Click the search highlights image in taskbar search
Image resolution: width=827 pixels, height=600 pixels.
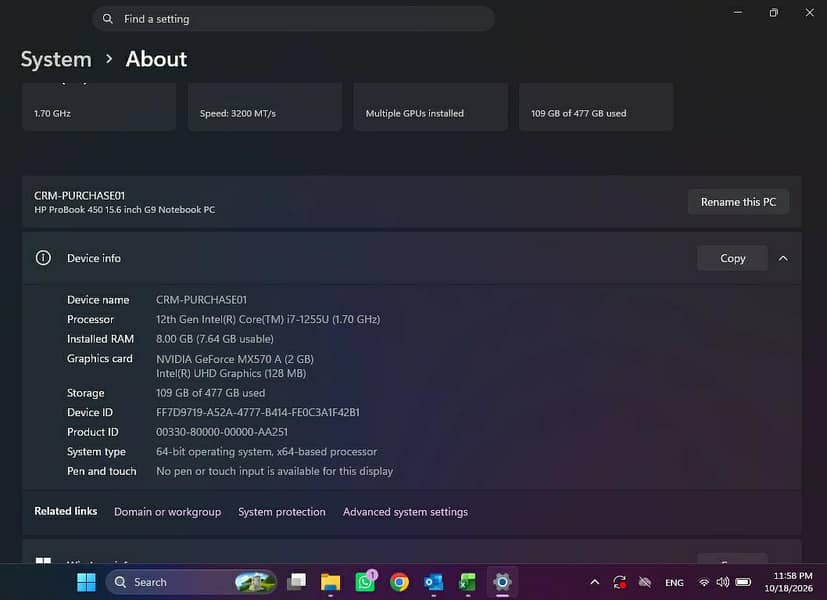pos(255,582)
